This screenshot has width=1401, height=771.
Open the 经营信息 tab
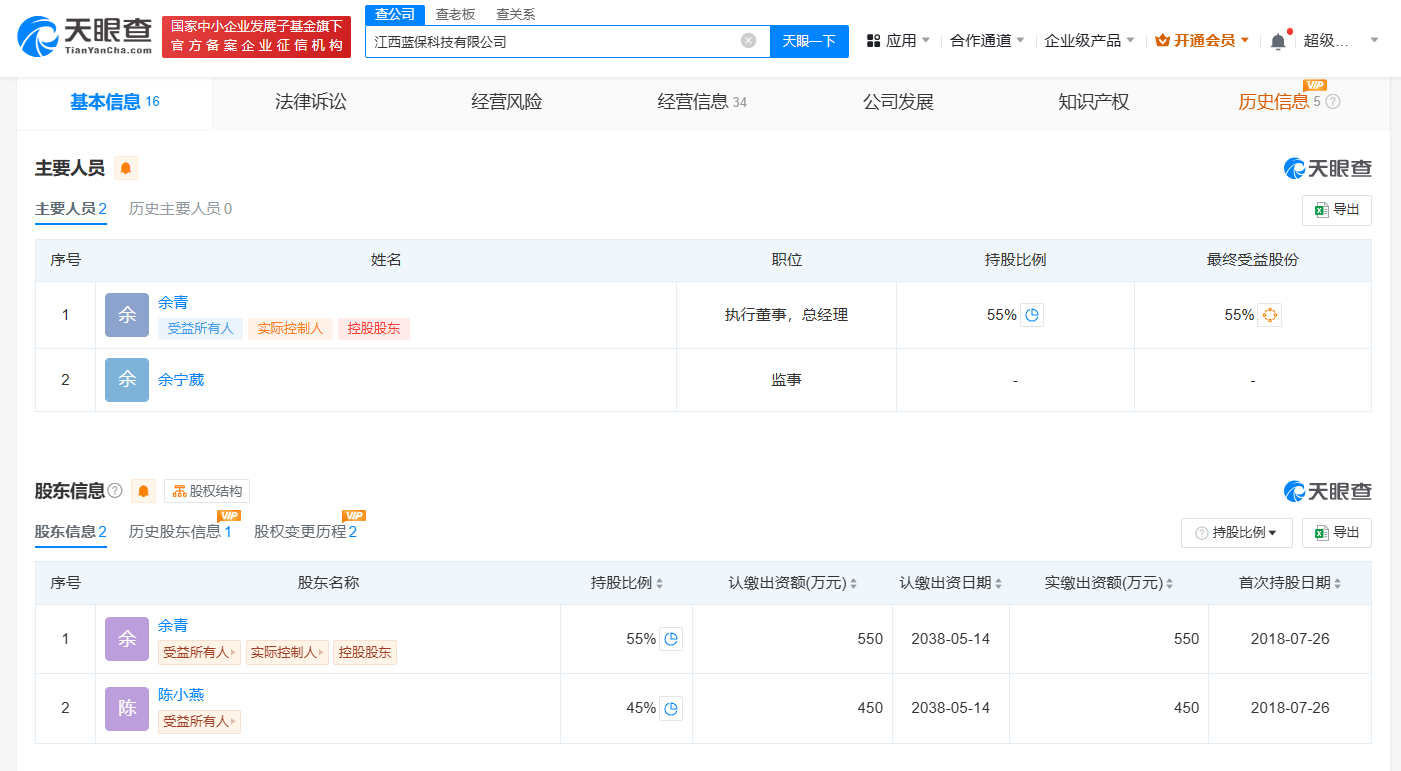click(702, 102)
